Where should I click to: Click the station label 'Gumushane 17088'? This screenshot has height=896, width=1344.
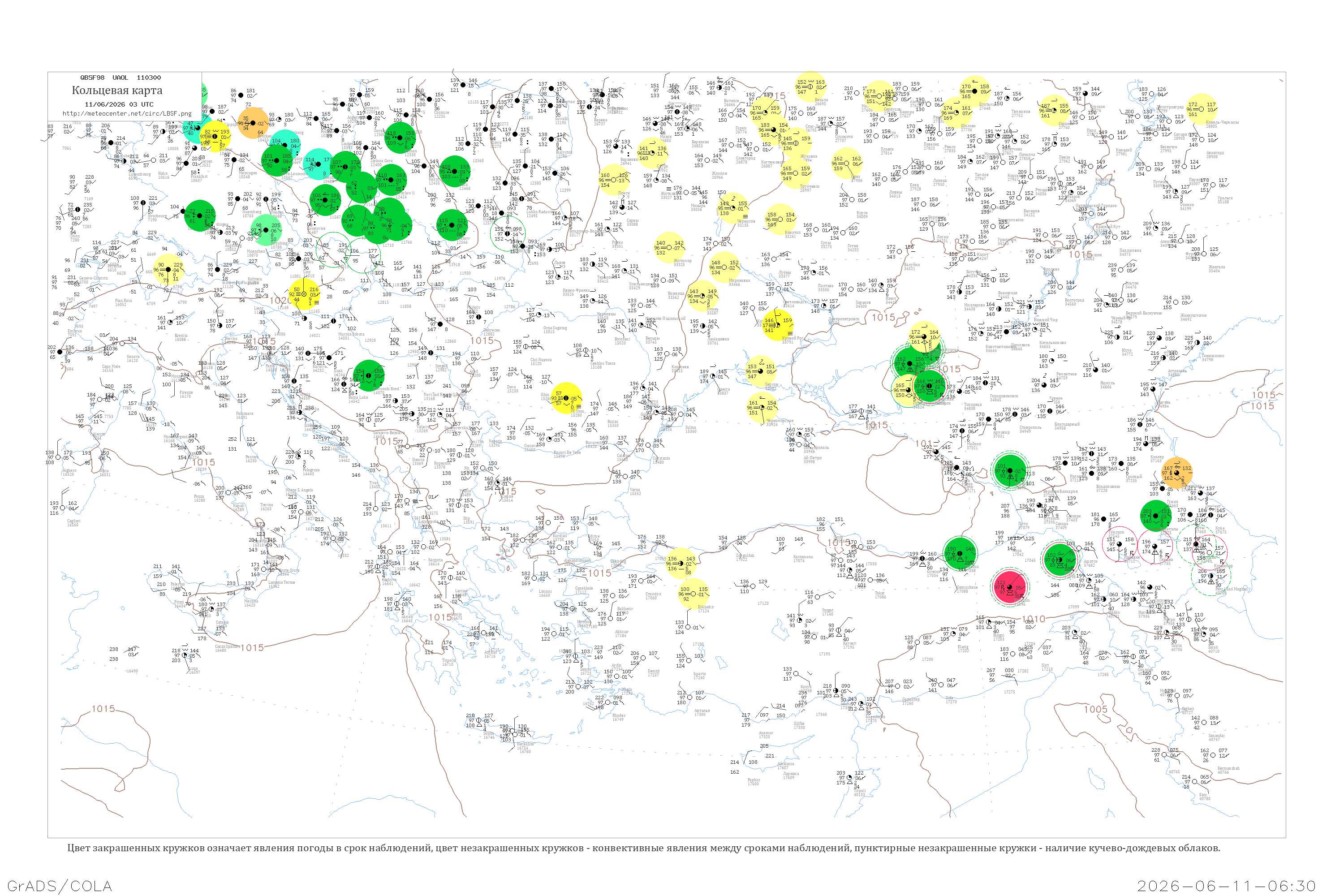point(967,589)
